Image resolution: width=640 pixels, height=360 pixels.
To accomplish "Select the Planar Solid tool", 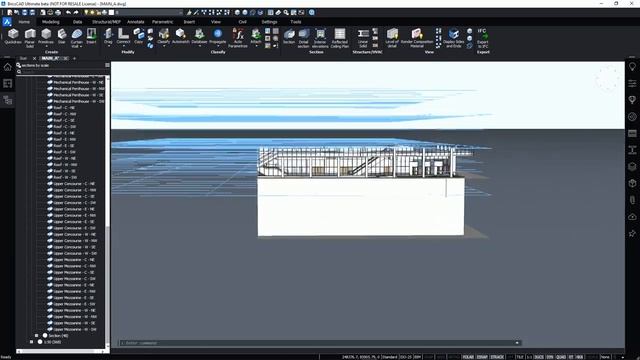I will [30, 38].
